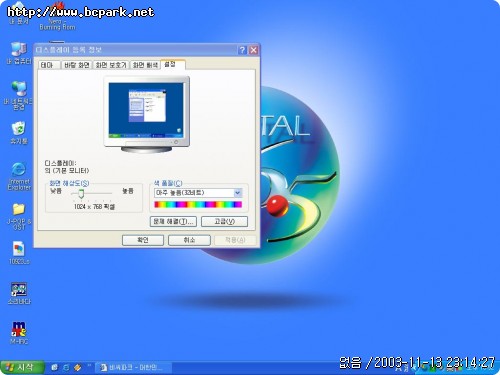Confirm with the OK button

(143, 240)
